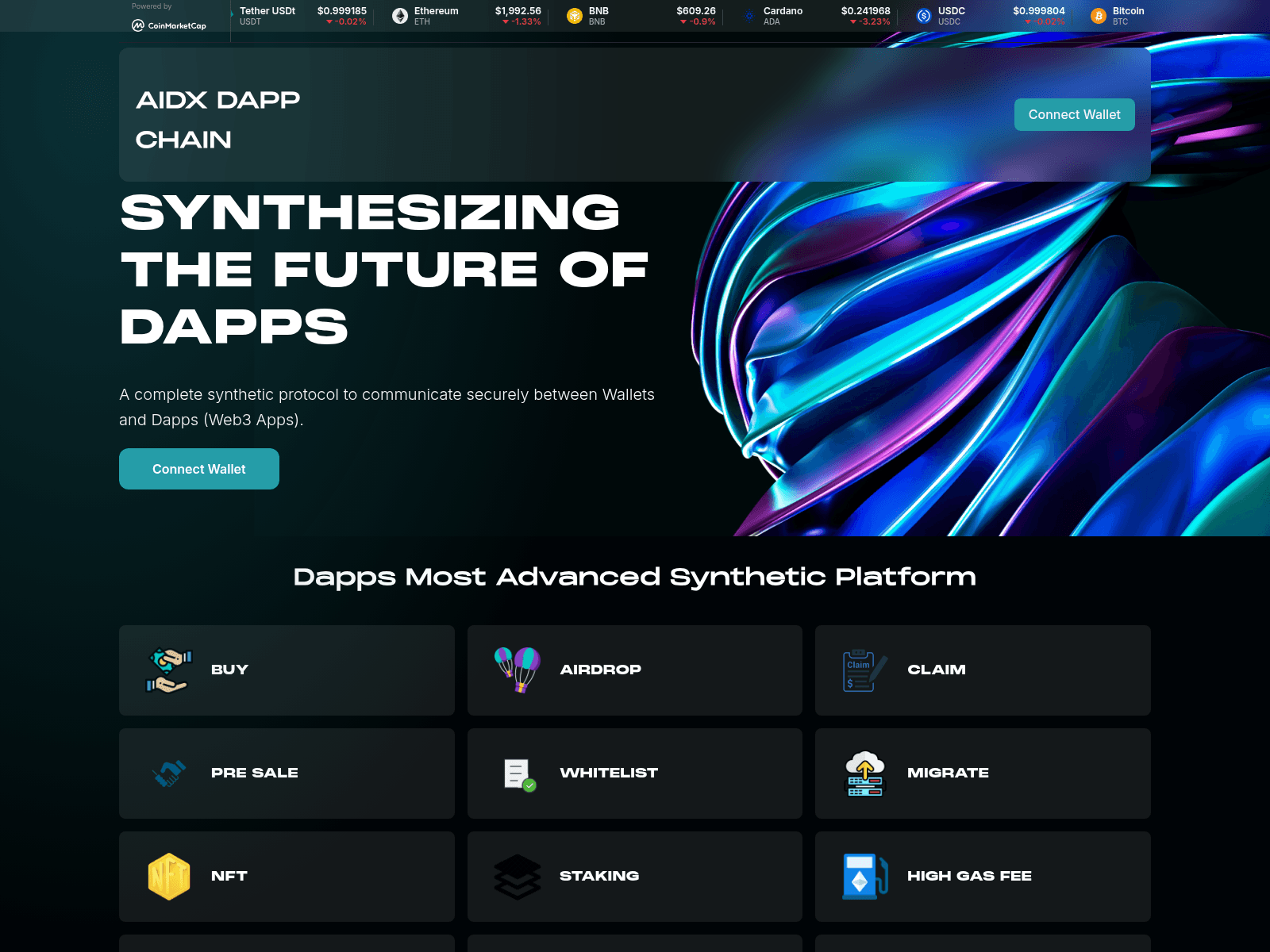Click the Pre Sale handshake icon

tap(169, 773)
